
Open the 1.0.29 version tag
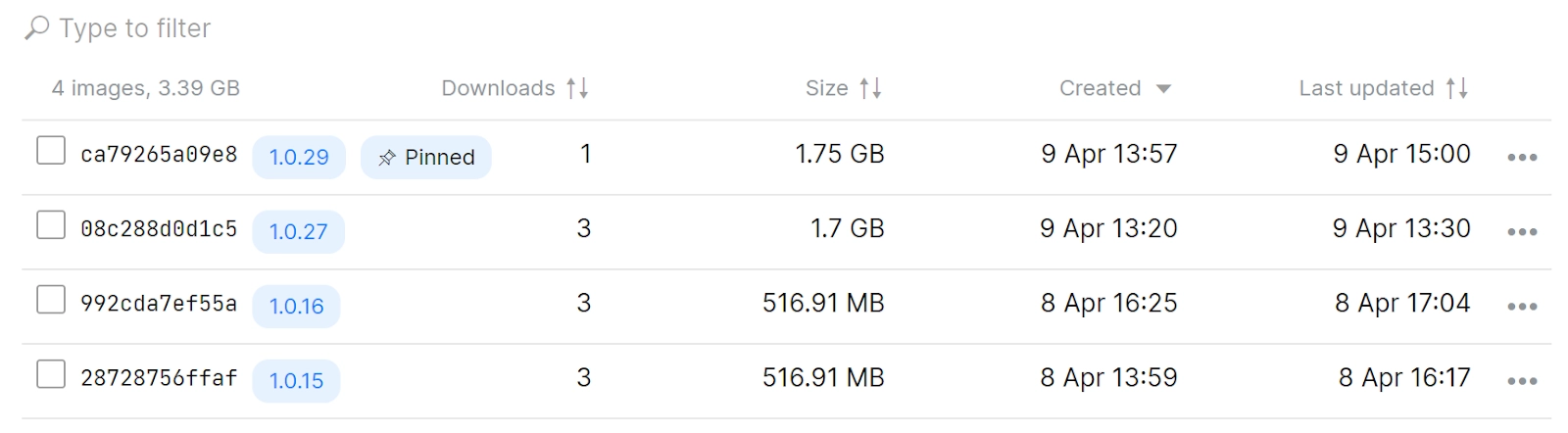[x=299, y=157]
